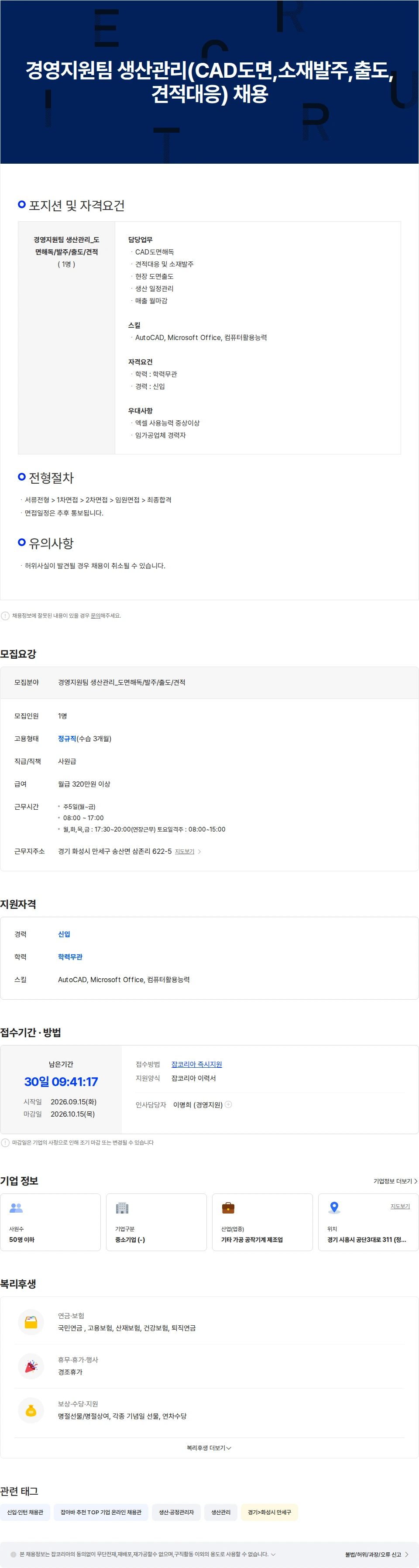Click the hiring steps text 서류전형 > 1차면접

[x=98, y=500]
